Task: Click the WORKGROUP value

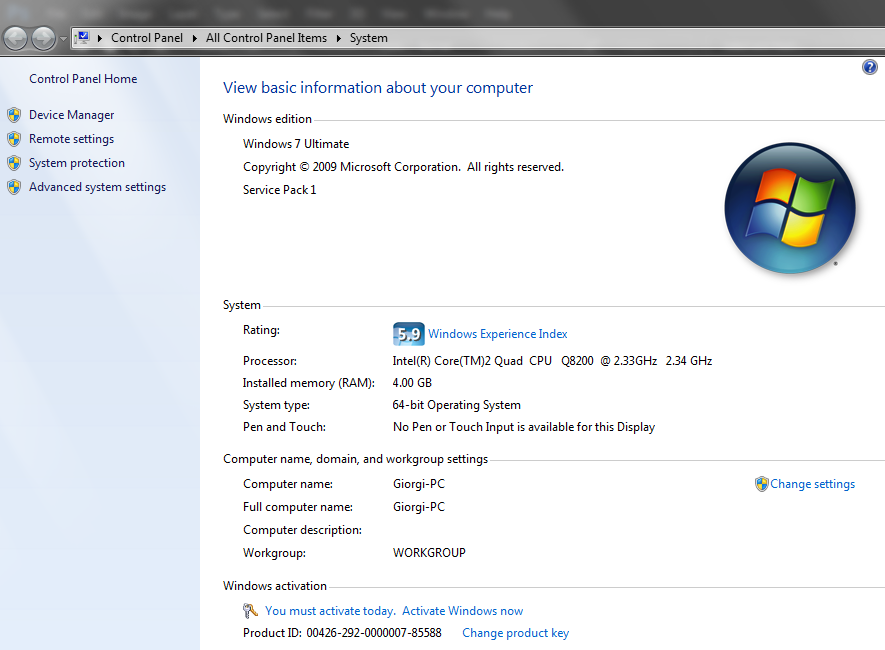Action: pyautogui.click(x=429, y=553)
